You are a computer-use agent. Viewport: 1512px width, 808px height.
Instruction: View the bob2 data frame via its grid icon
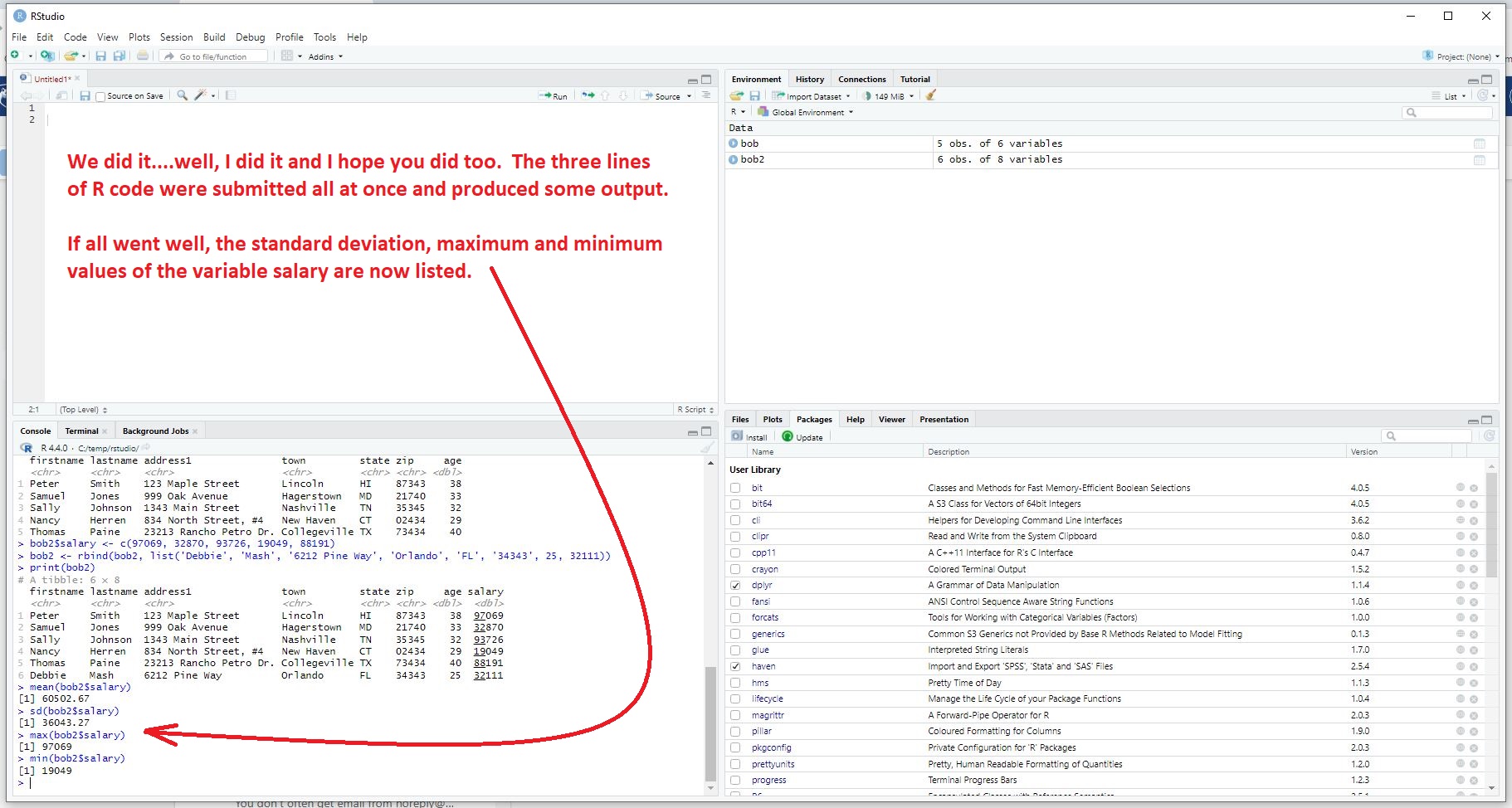pyautogui.click(x=1479, y=159)
